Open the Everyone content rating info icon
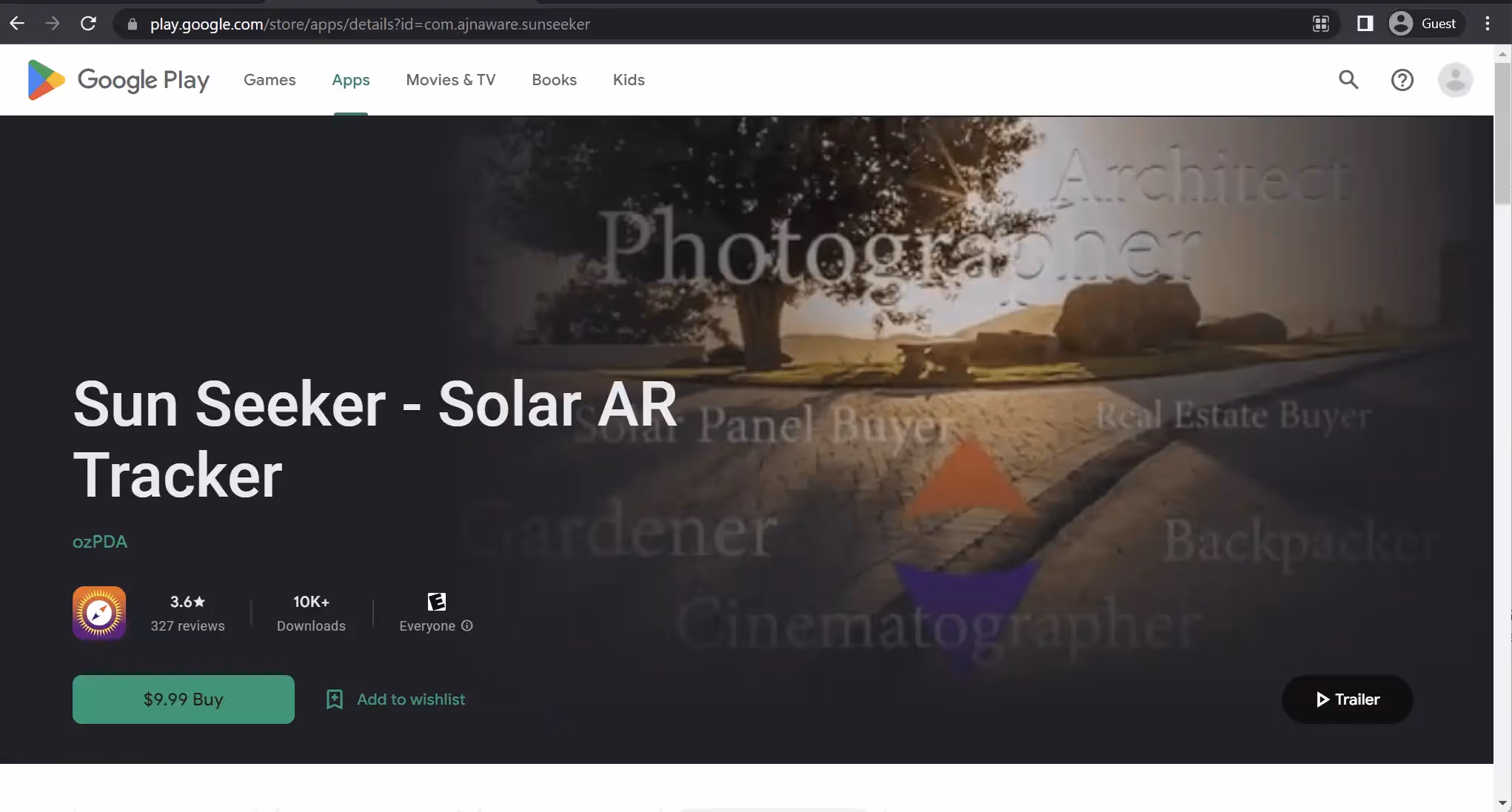The height and width of the screenshot is (812, 1512). pyautogui.click(x=467, y=626)
